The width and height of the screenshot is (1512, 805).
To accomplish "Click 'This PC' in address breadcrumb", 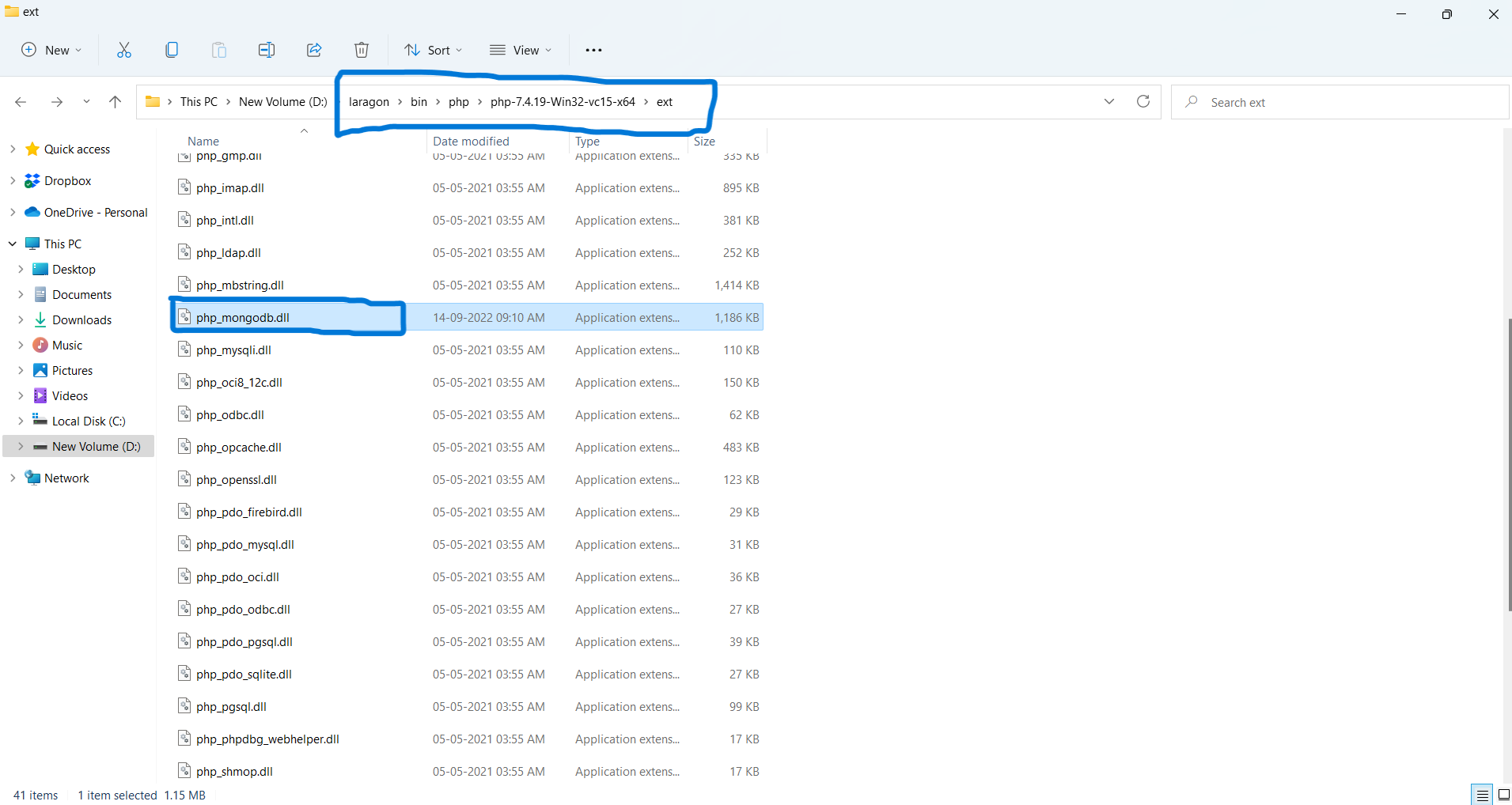I will point(199,102).
